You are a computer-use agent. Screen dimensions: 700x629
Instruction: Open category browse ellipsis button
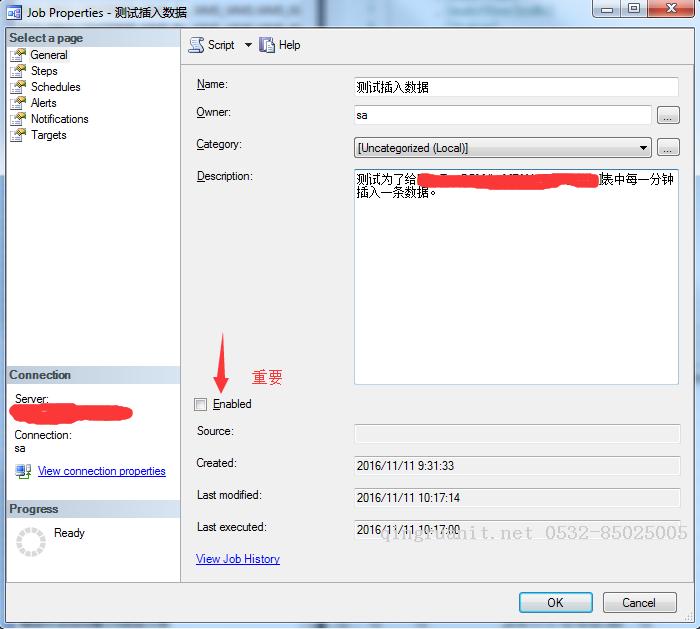click(668, 148)
